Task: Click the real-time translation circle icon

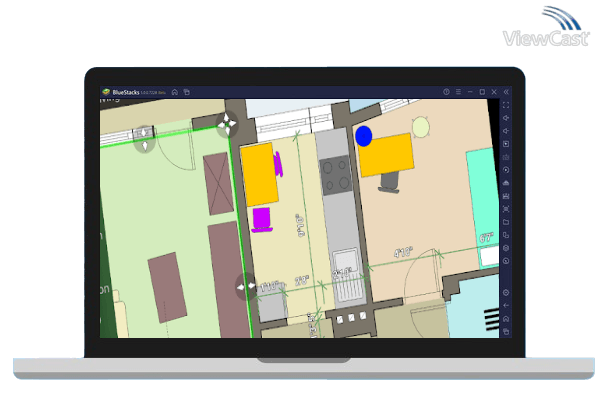Action: tap(506, 261)
